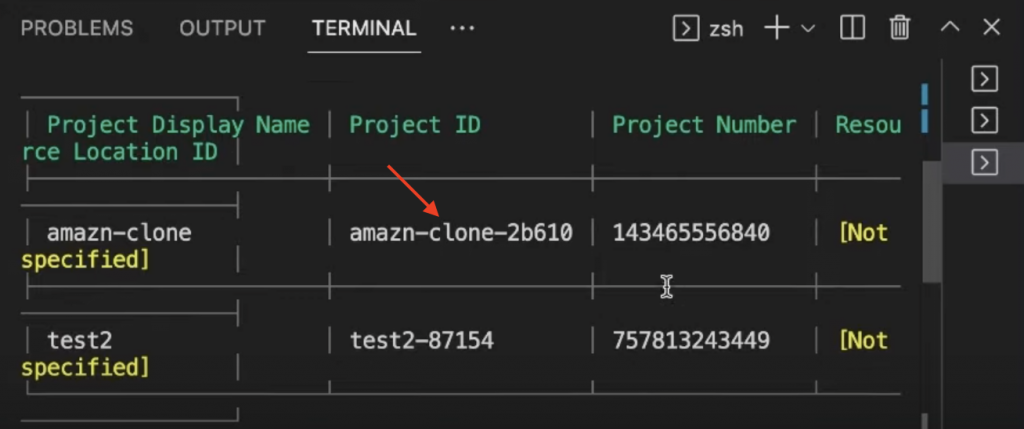Close the terminal panel with the X
Viewport: 1024px width, 429px height.
pos(991,28)
